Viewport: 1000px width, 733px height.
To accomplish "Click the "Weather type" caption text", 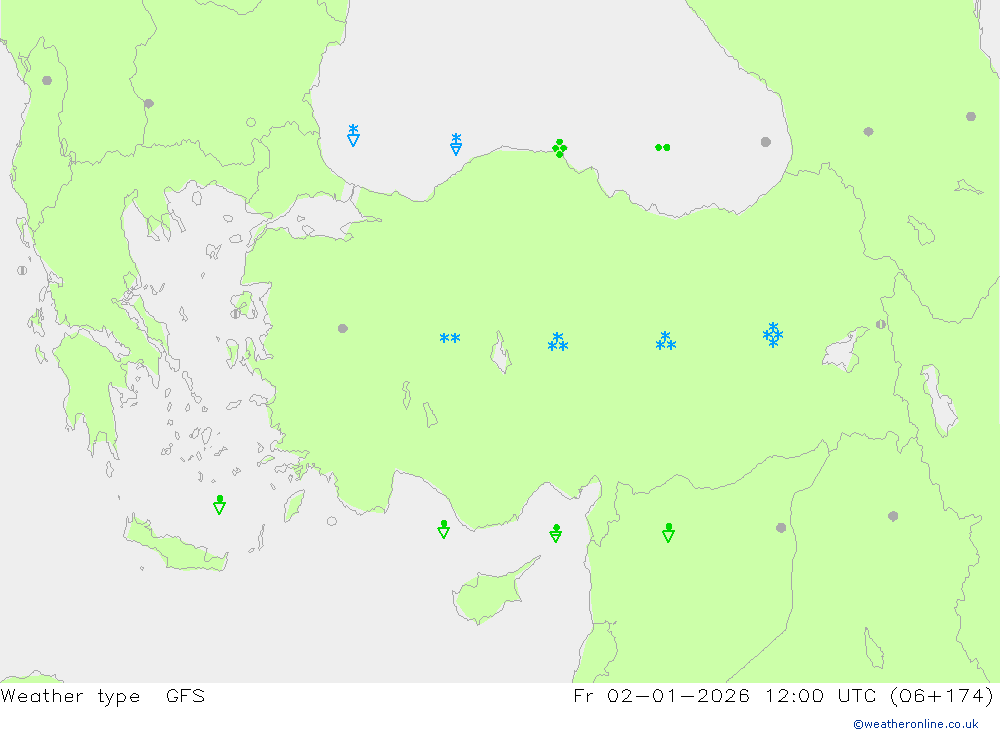I will 70,696.
